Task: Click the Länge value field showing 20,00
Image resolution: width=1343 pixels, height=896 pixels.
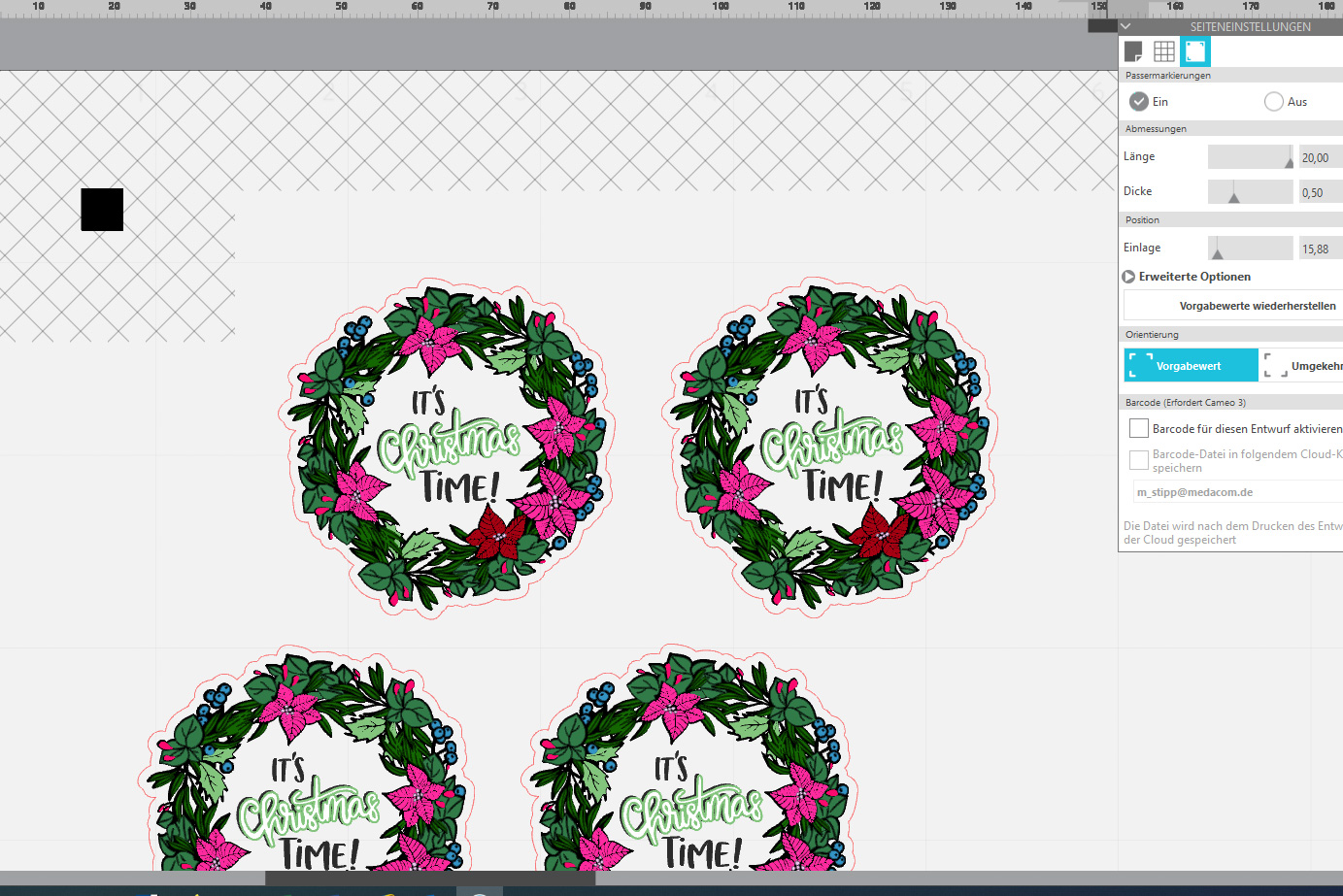Action: (1319, 157)
